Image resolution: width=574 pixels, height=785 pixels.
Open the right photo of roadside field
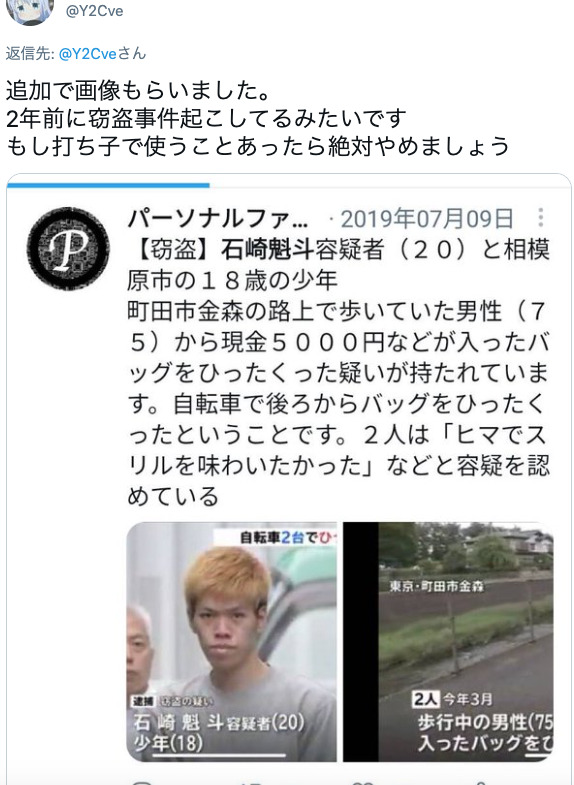pos(448,642)
